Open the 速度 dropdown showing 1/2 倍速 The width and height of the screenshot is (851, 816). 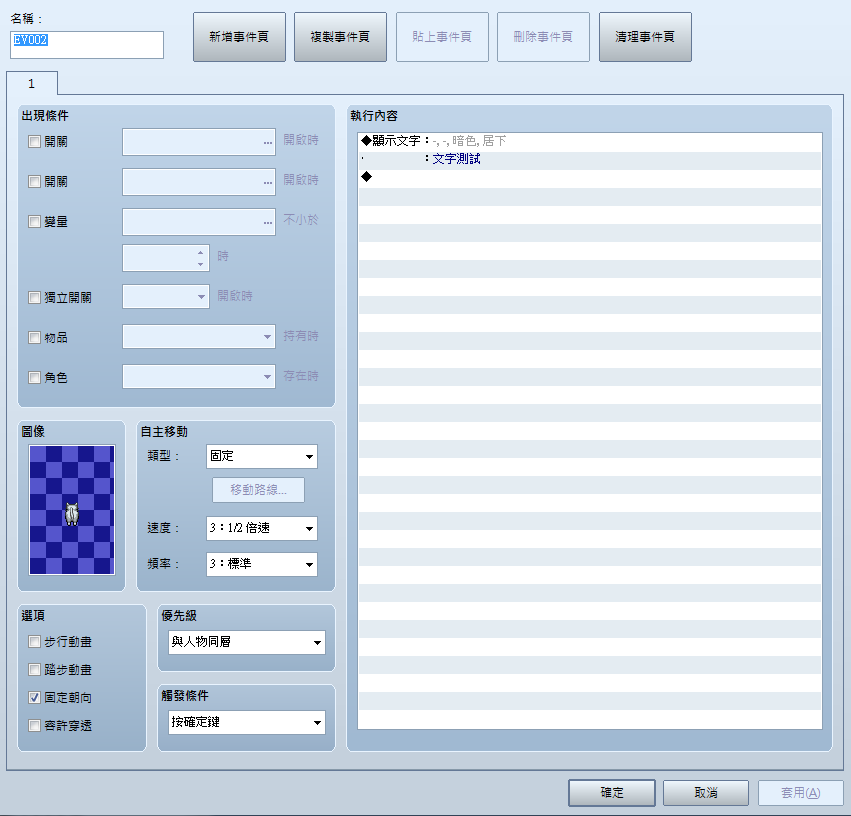(x=262, y=528)
